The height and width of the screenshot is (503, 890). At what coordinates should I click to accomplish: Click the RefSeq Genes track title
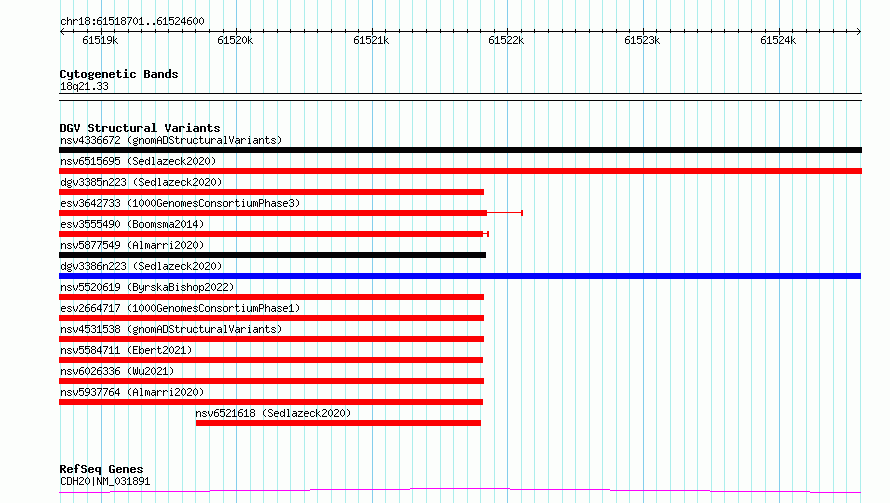click(x=101, y=469)
